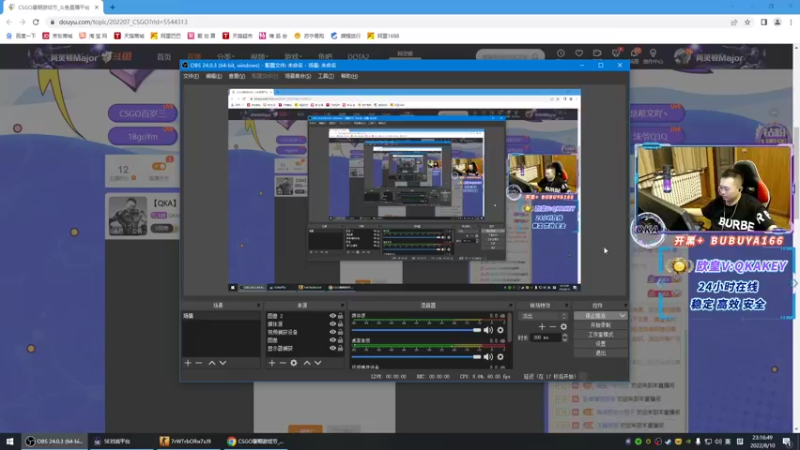Open settings gear of first mixer channel
This screenshot has width=800, height=450.
tap(501, 330)
